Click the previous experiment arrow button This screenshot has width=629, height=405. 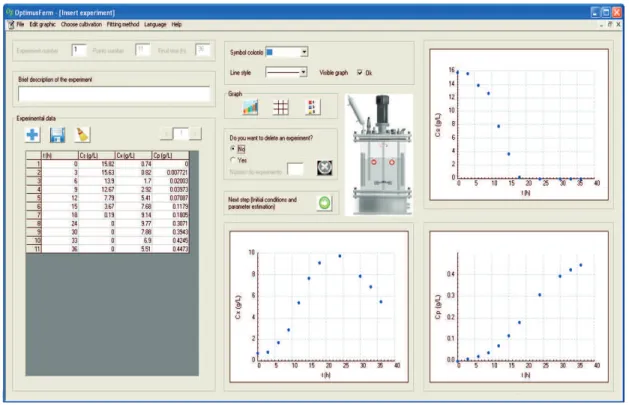tap(166, 134)
